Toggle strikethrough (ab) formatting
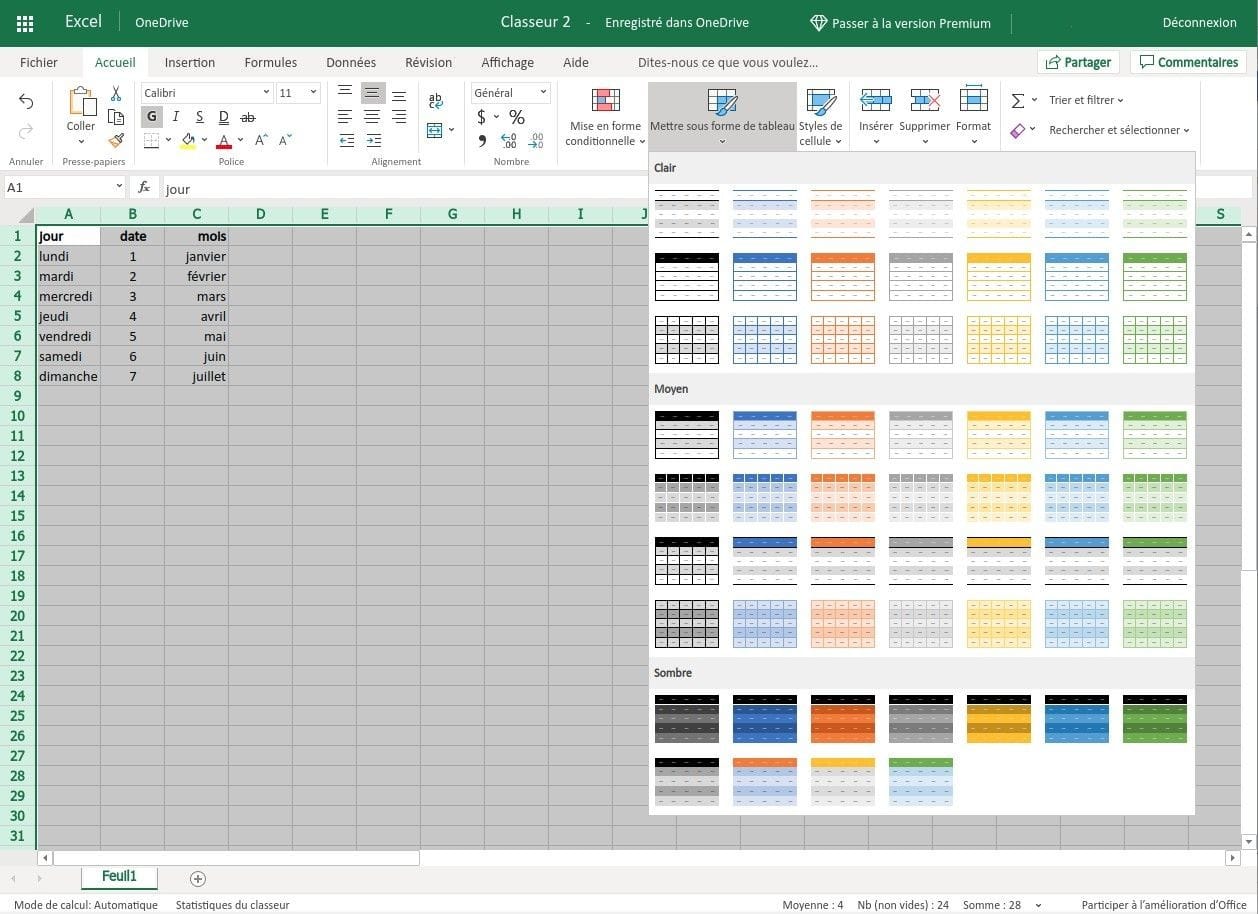Image resolution: width=1258 pixels, height=914 pixels. point(248,117)
